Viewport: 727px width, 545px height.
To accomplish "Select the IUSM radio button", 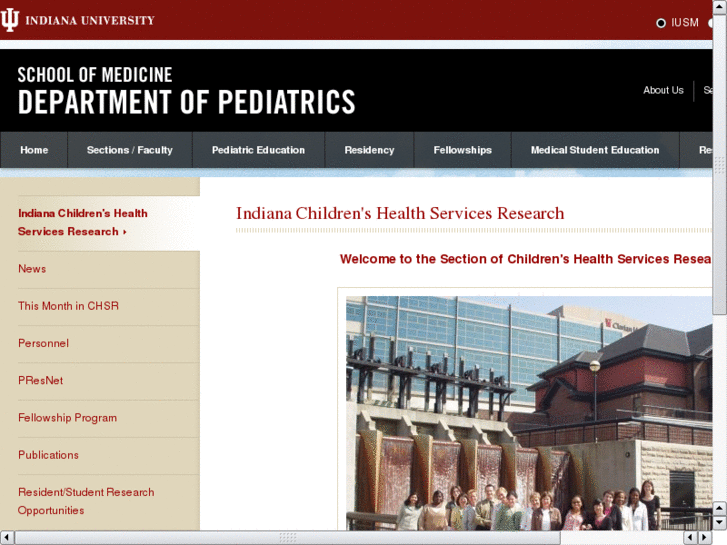I will coord(661,23).
